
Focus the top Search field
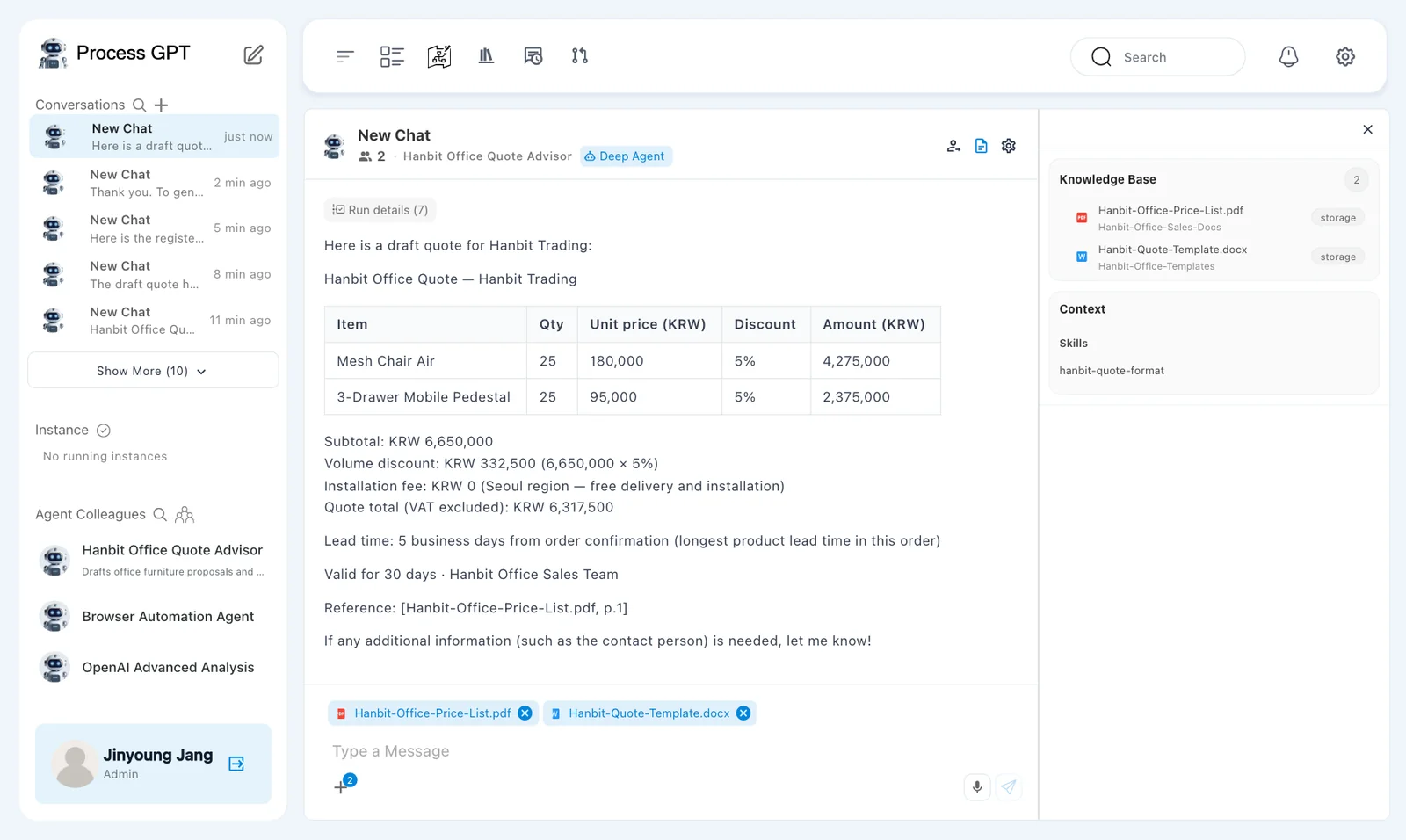click(x=1158, y=57)
